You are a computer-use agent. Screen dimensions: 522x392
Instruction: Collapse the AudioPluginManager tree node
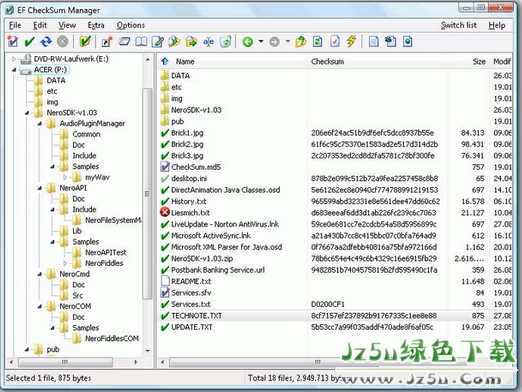point(40,123)
